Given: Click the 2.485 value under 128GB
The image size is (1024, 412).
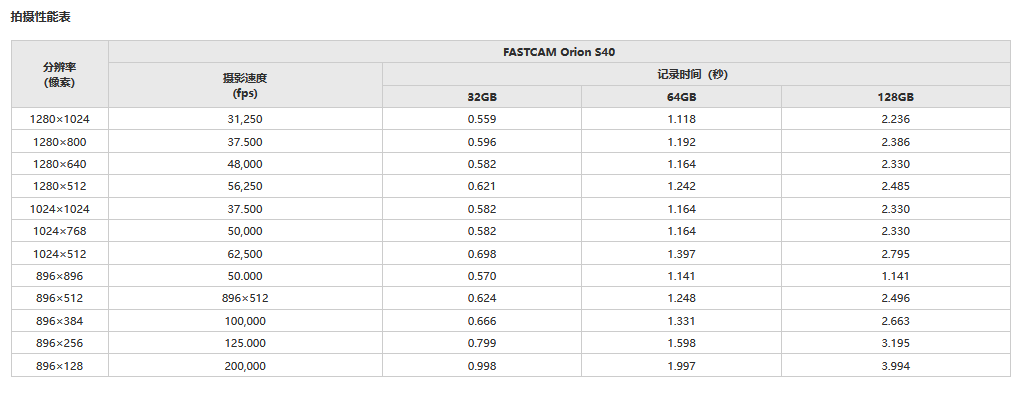Looking at the screenshot, I should coord(895,186).
